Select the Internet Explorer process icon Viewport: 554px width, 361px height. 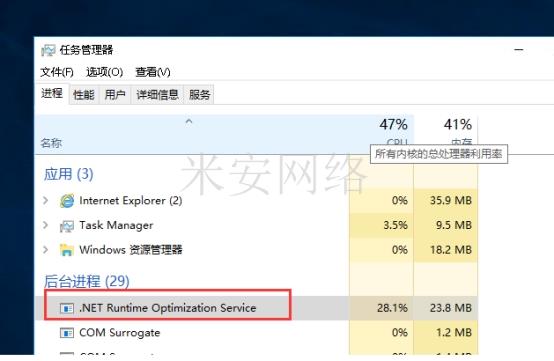67,201
